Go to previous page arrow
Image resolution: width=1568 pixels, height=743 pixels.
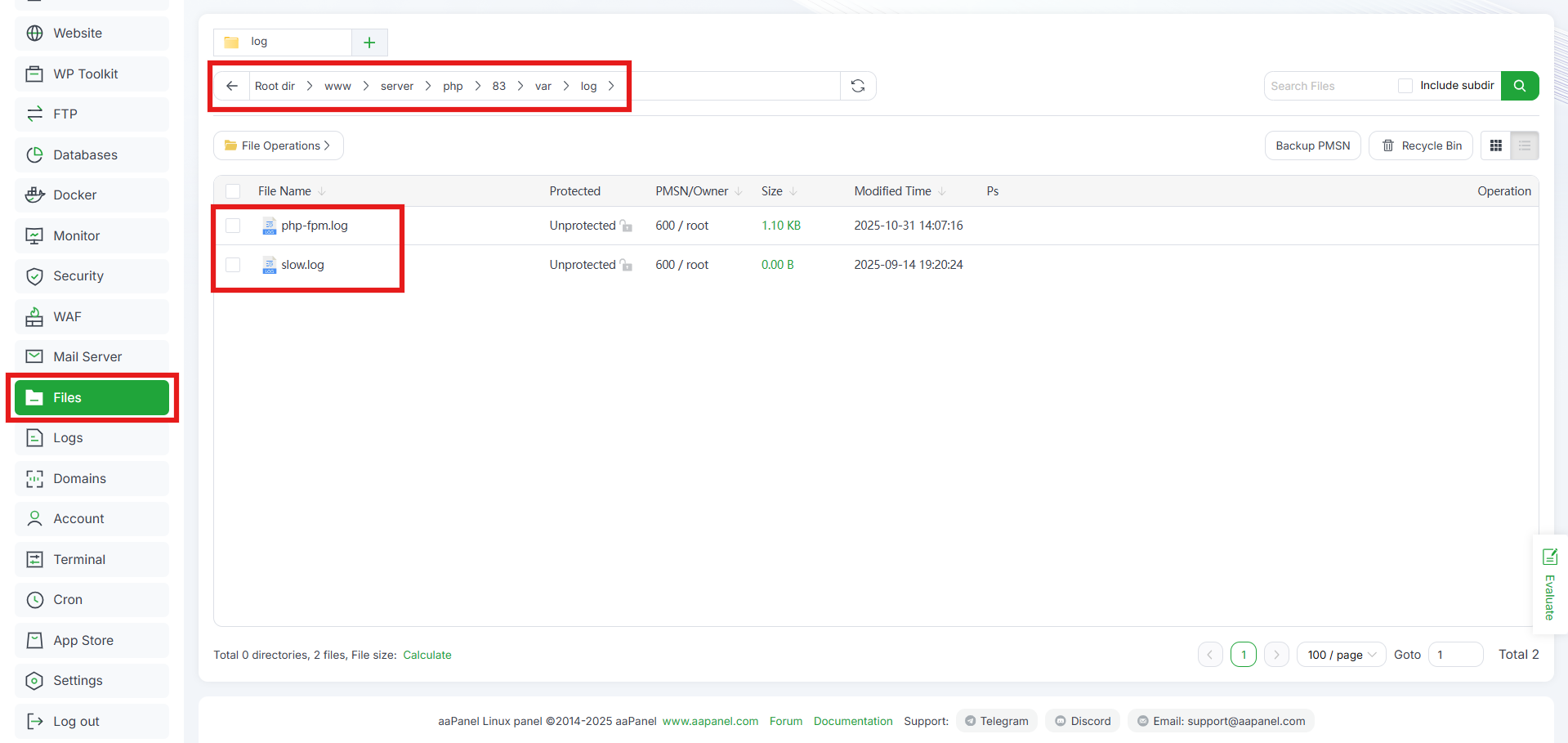click(x=1210, y=655)
